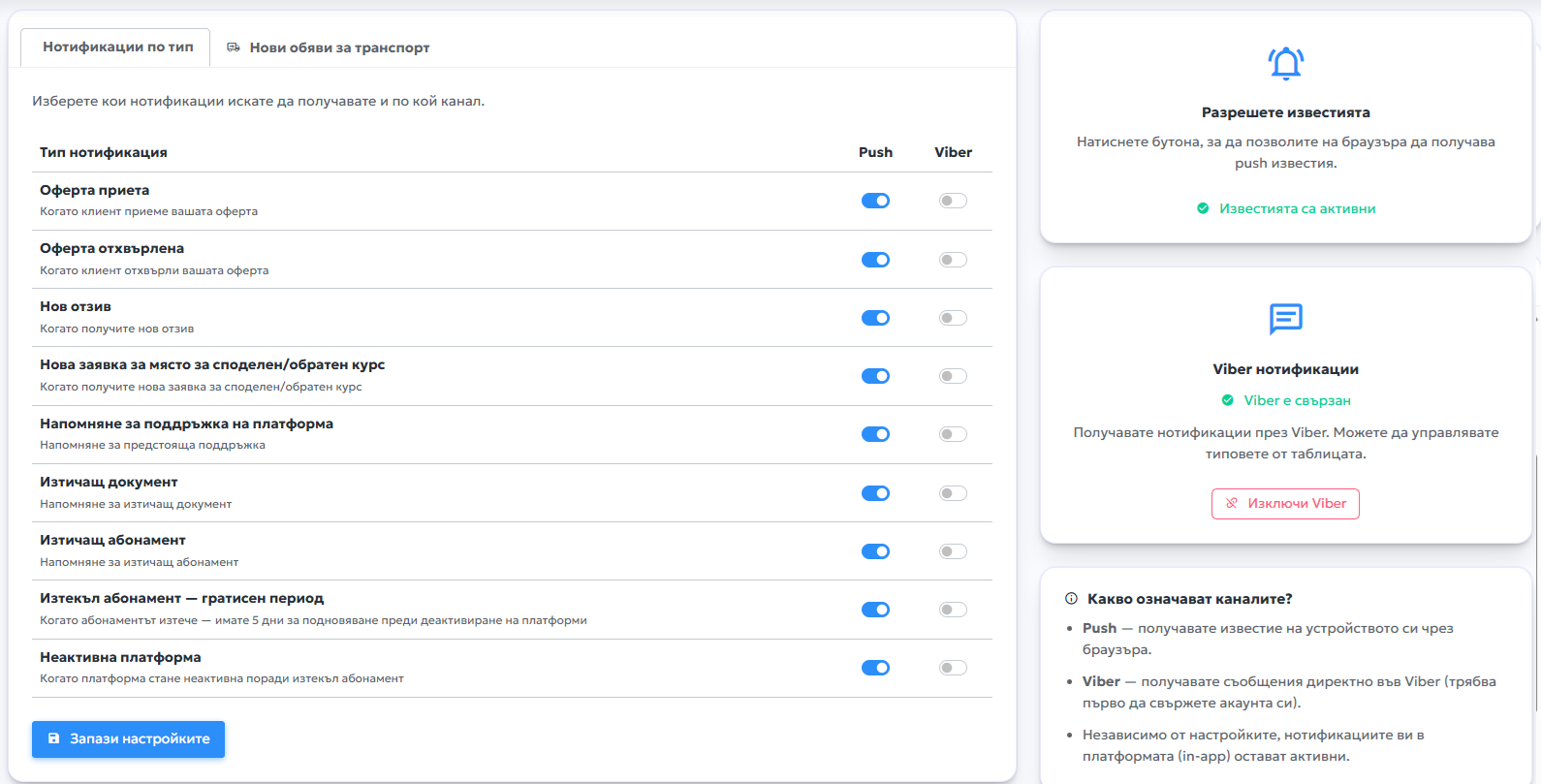Click the Viber нотификации heading
This screenshot has width=1541, height=784.
point(1286,369)
